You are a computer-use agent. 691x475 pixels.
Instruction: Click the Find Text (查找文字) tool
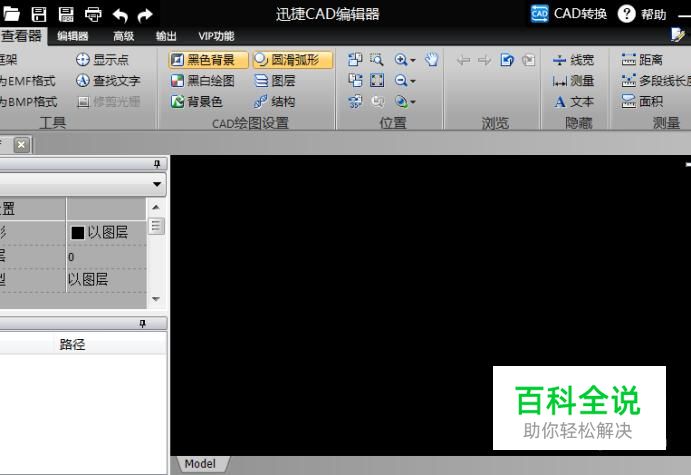point(108,81)
